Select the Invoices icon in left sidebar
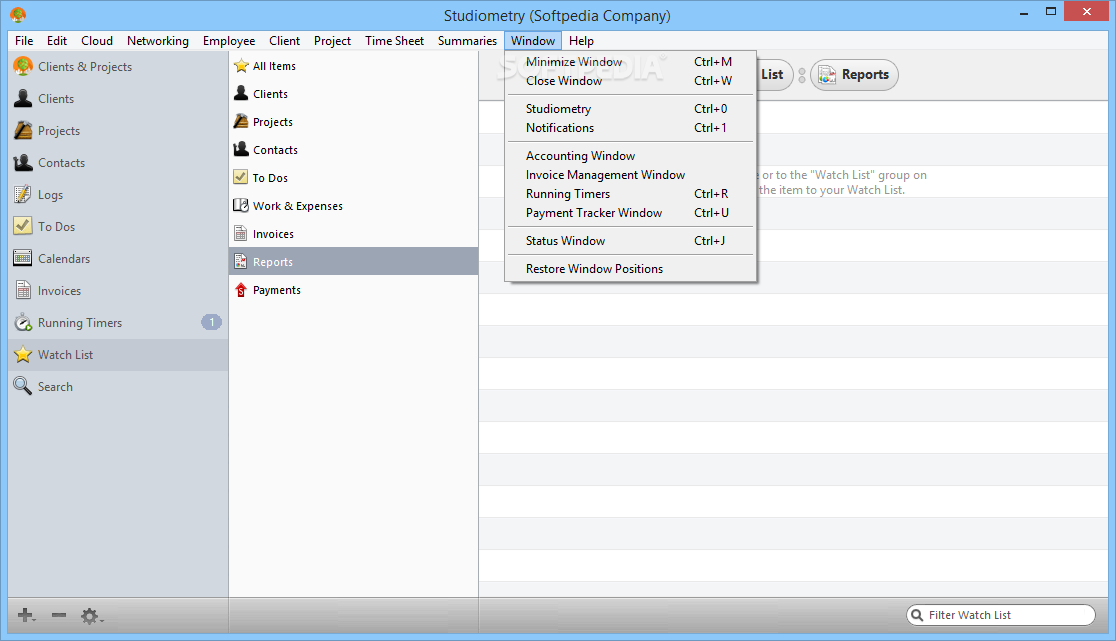 [23, 290]
